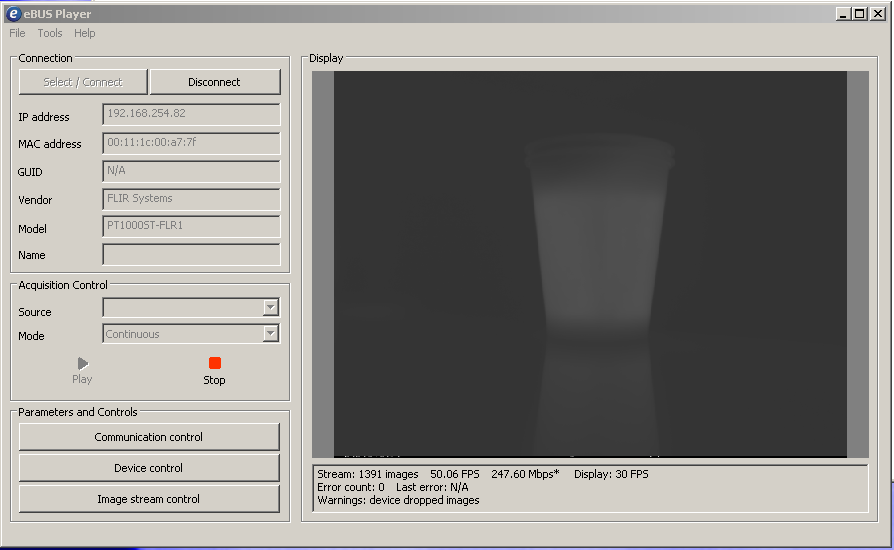Open the Tools menu
894x550 pixels.
click(50, 33)
